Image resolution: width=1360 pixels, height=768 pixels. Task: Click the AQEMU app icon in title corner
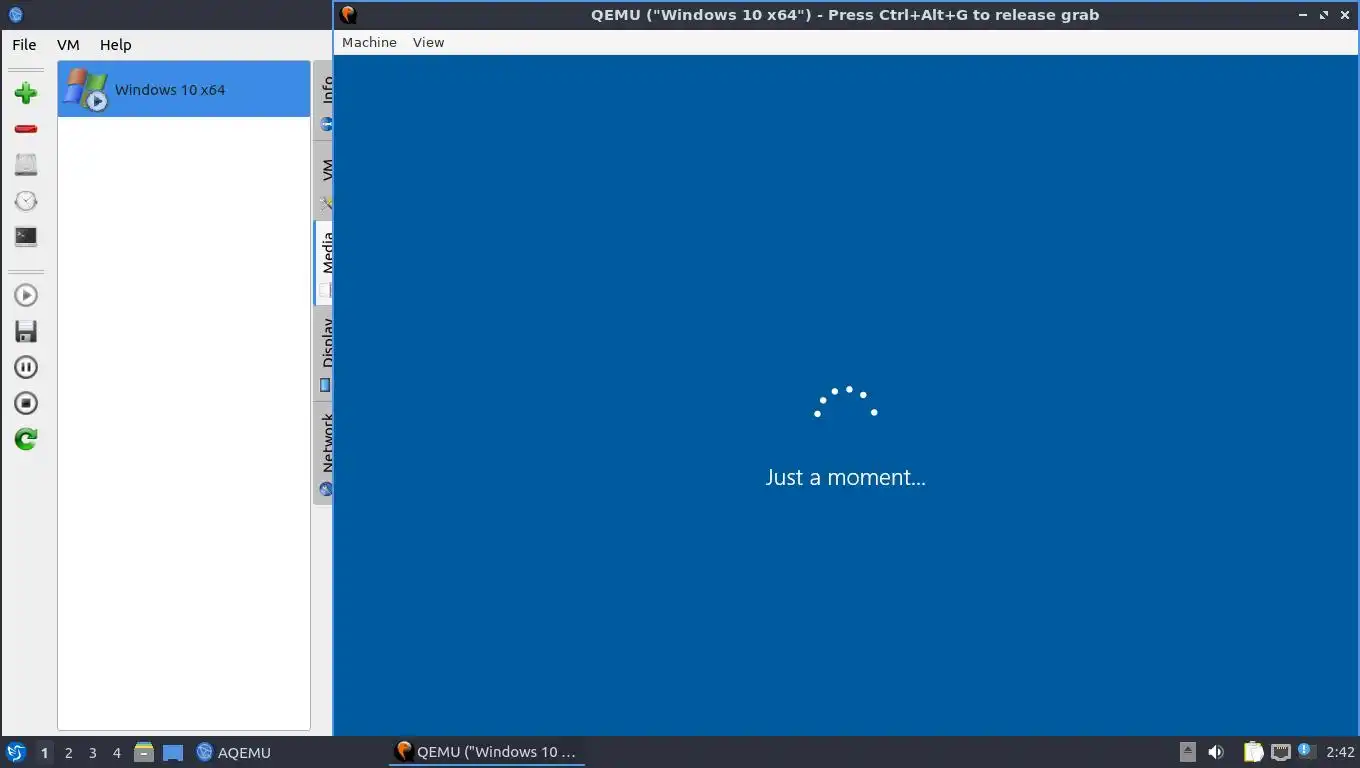pyautogui.click(x=15, y=14)
